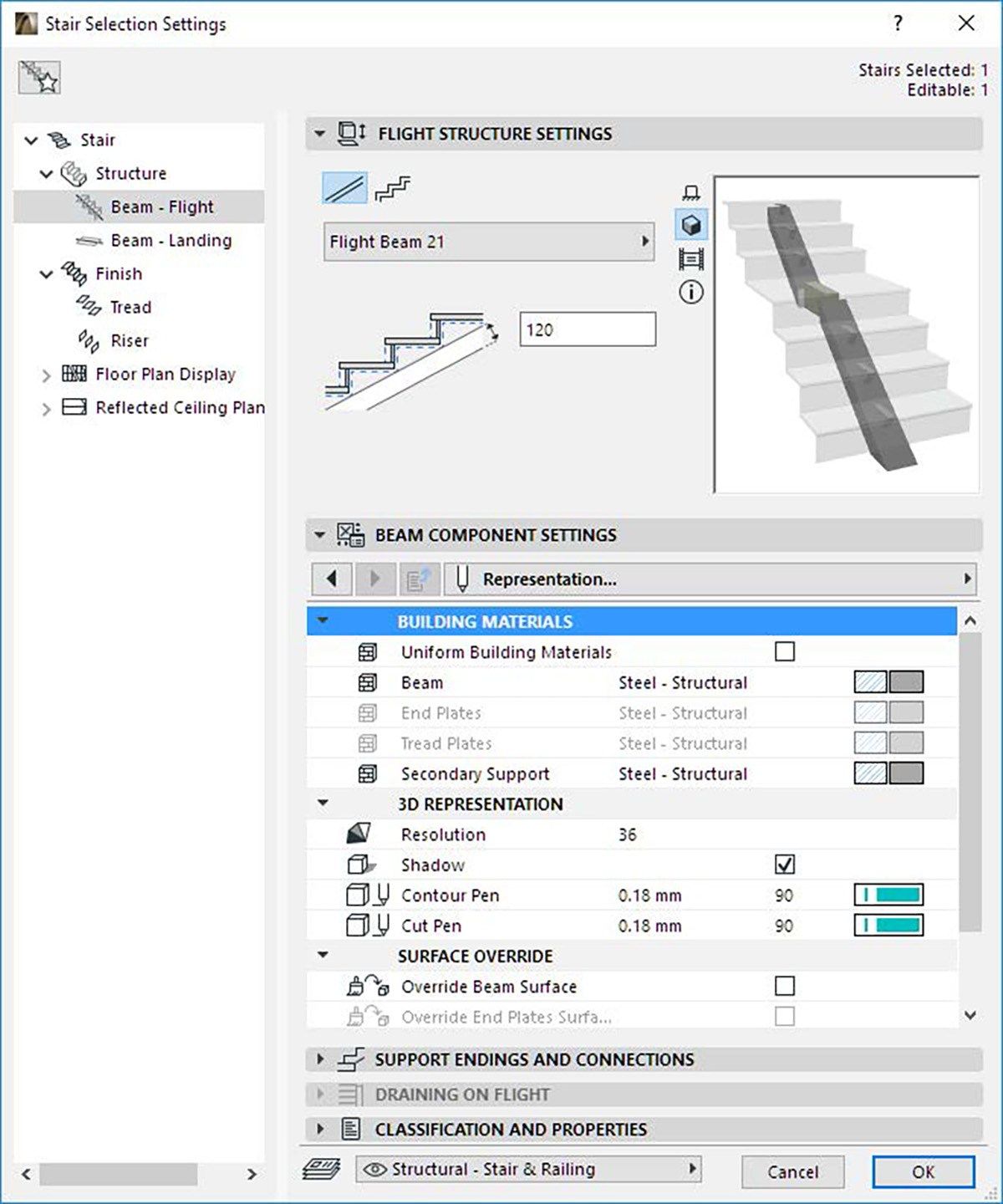Click the OK button
This screenshot has width=1003, height=1204.
tap(922, 1171)
